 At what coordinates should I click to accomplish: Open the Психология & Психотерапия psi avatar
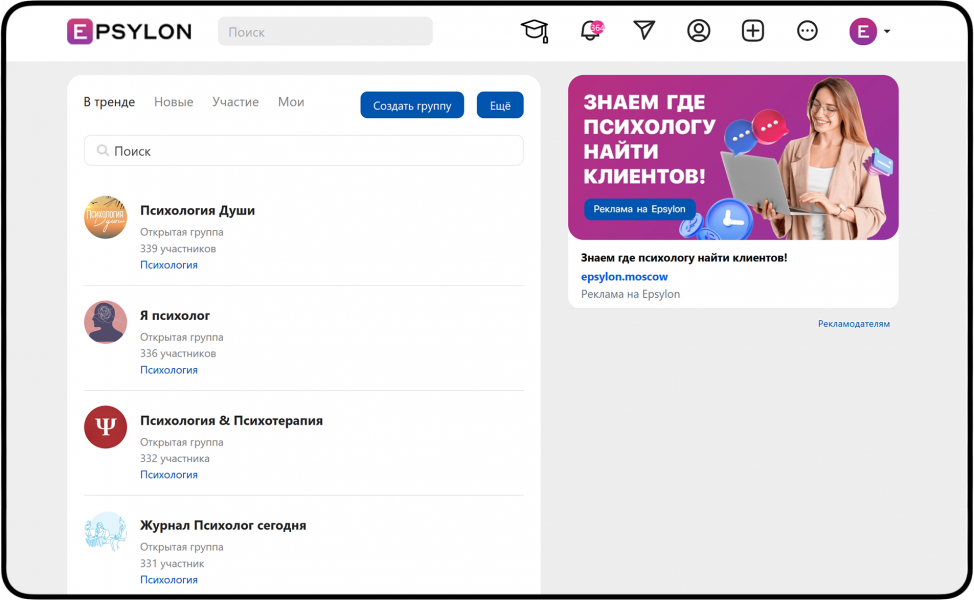click(x=106, y=427)
